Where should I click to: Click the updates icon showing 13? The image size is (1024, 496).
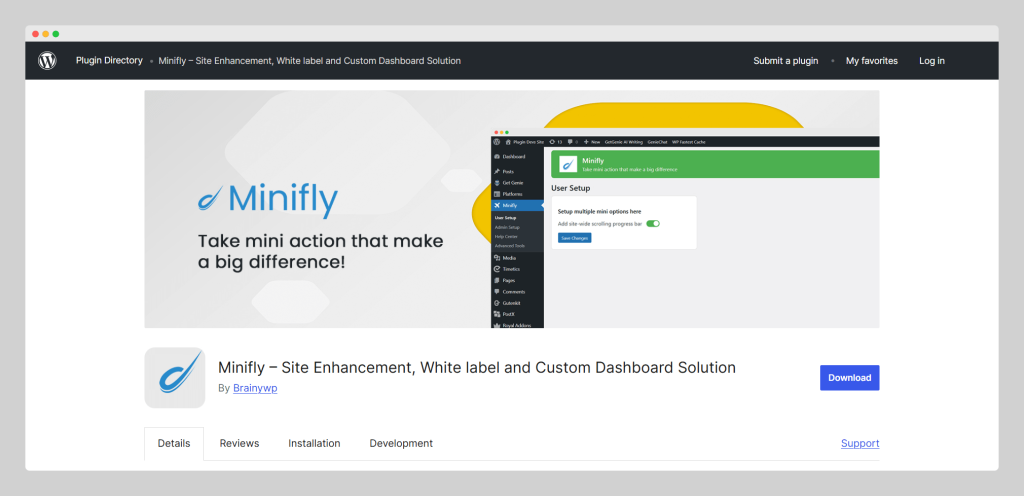tap(552, 142)
